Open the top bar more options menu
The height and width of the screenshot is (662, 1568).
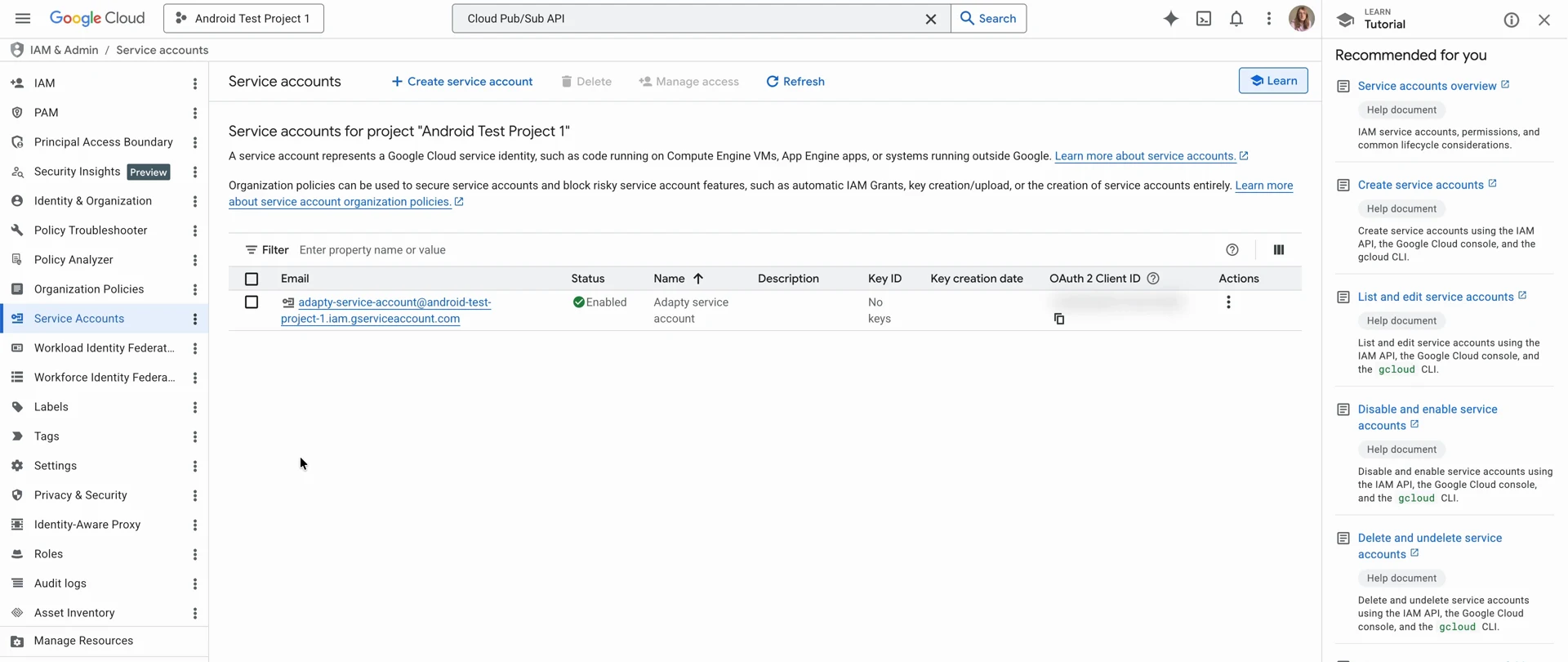pyautogui.click(x=1268, y=18)
